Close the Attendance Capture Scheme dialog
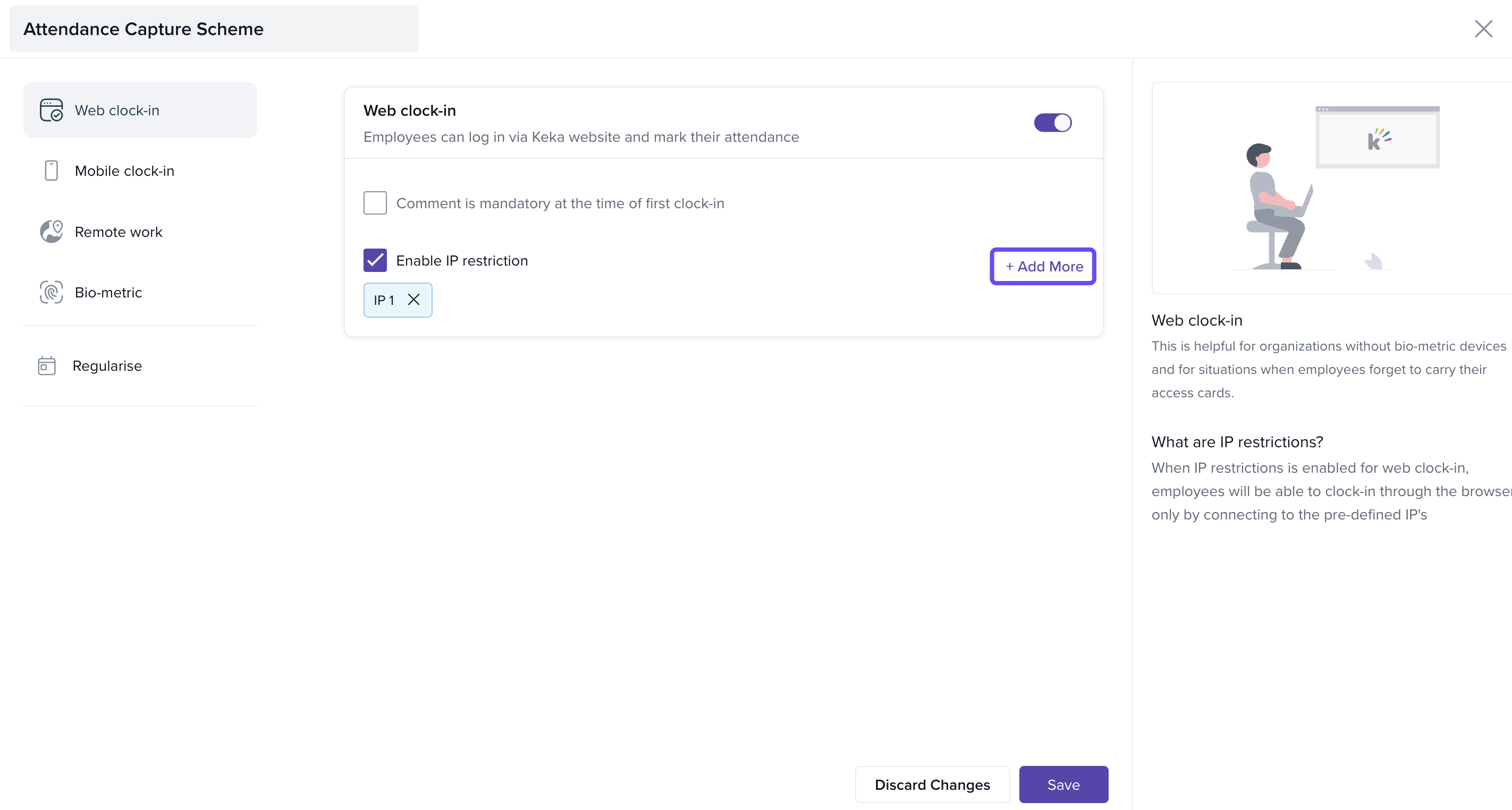 [x=1483, y=29]
